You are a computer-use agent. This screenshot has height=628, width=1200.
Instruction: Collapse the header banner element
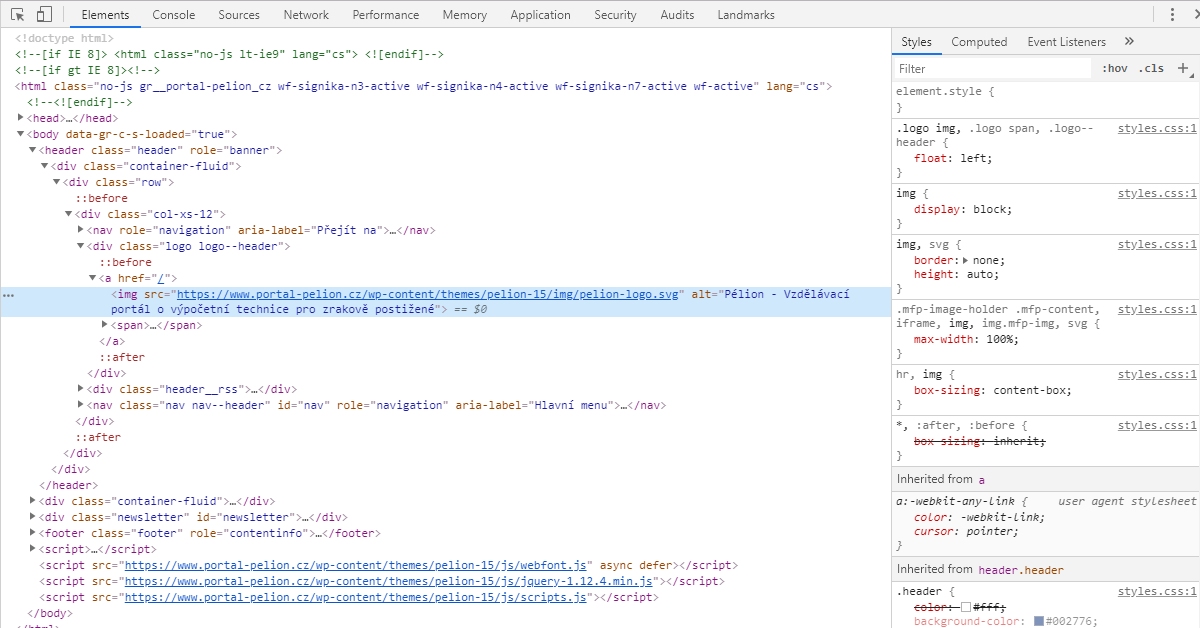pyautogui.click(x=33, y=150)
